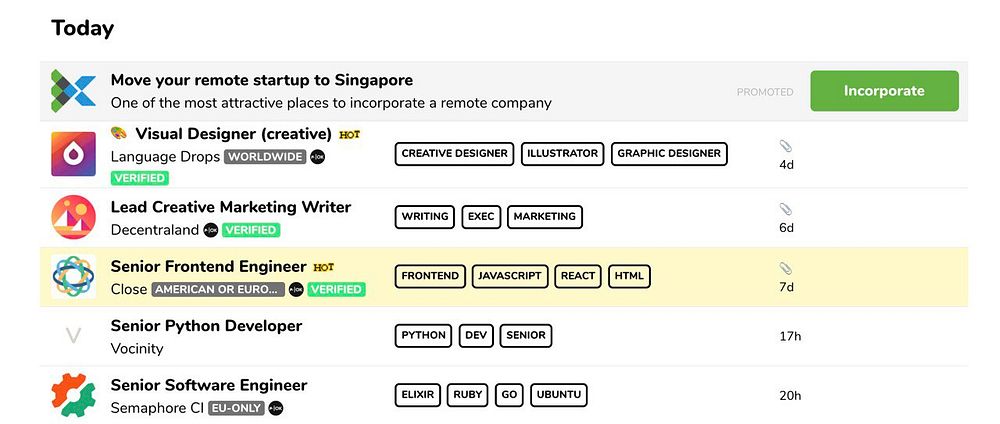The height and width of the screenshot is (424, 1000).
Task: Filter by GO tag
Action: 509,395
